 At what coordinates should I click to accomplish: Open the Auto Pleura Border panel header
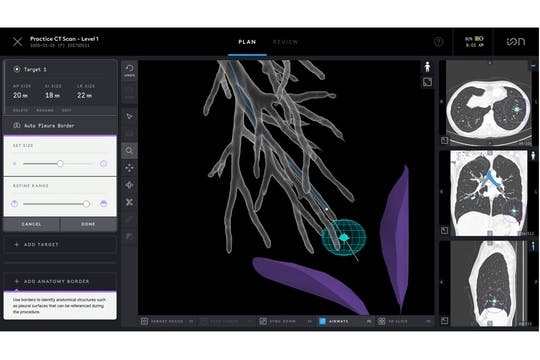point(60,126)
